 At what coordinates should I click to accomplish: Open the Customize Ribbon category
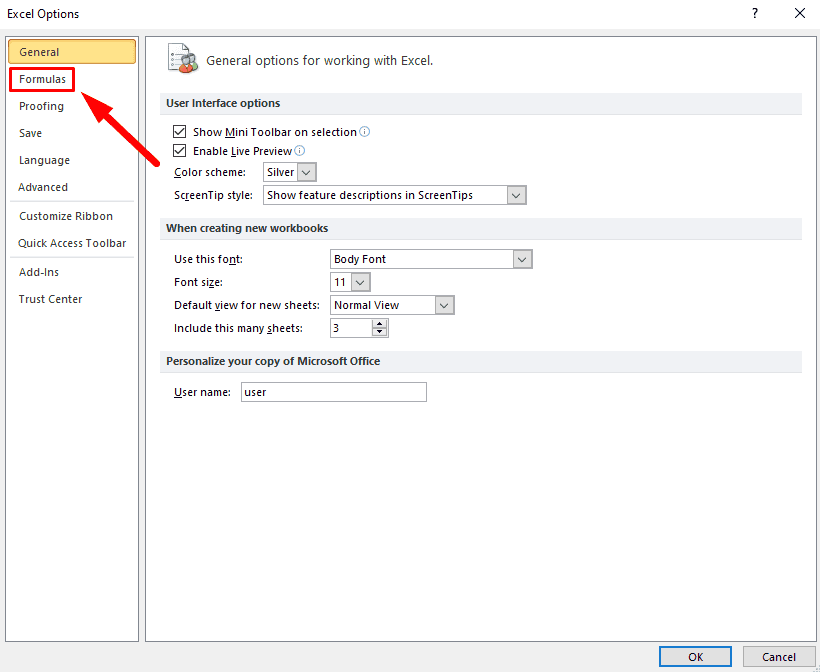(66, 216)
